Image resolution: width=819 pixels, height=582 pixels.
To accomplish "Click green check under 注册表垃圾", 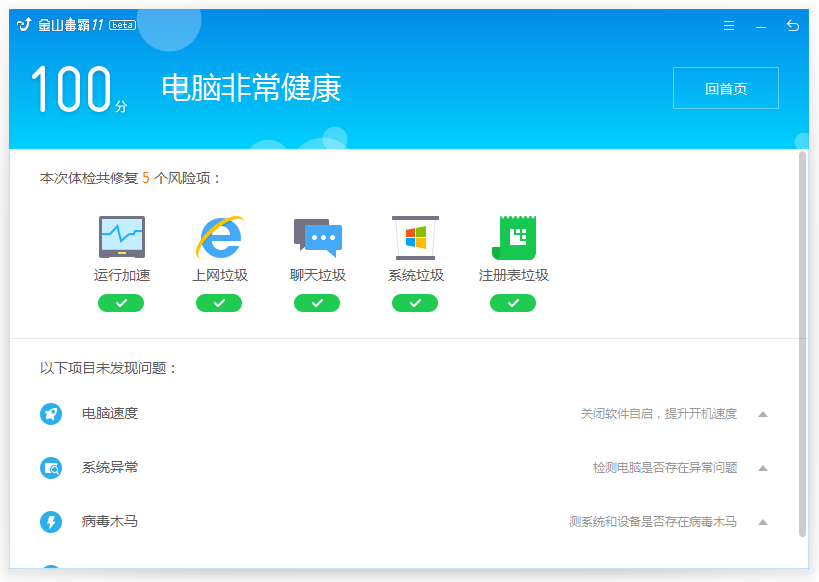I will point(513,303).
